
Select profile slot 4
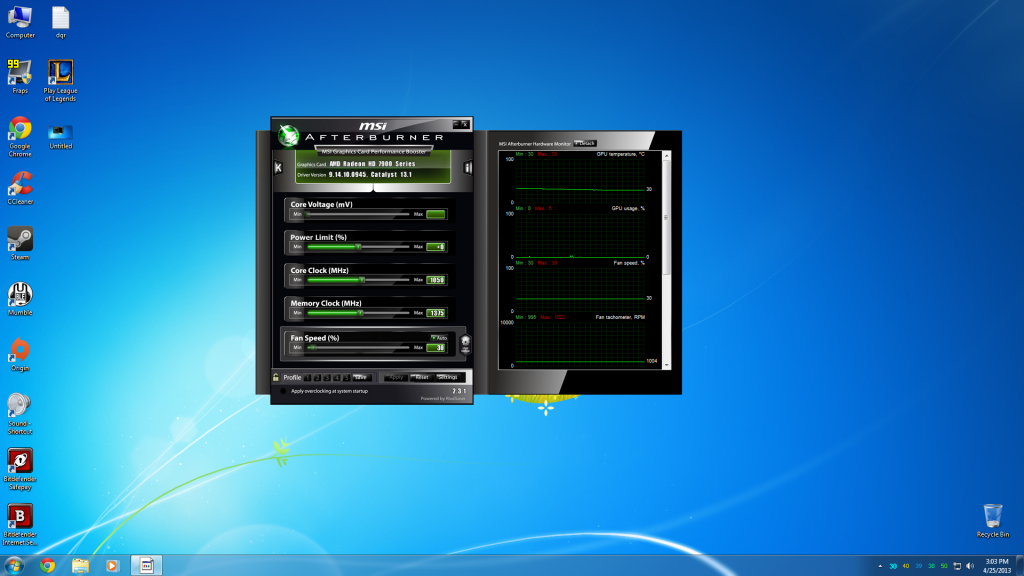click(x=337, y=377)
